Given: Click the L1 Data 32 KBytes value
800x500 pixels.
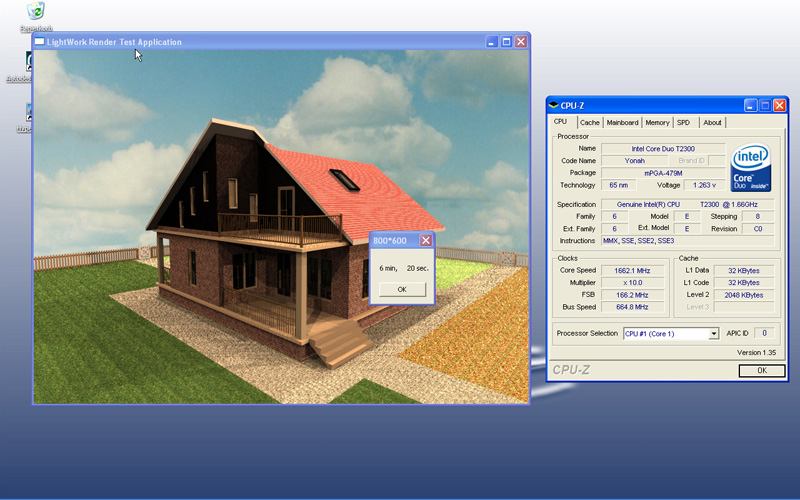Looking at the screenshot, I should pyautogui.click(x=743, y=270).
